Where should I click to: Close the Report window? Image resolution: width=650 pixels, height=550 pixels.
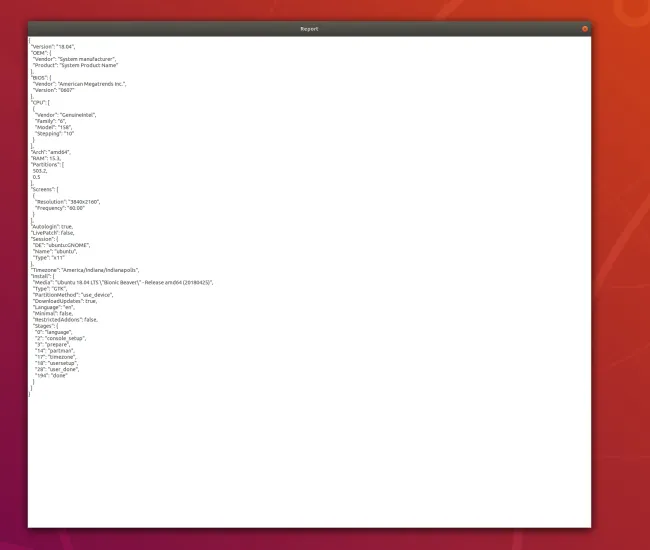pos(585,29)
